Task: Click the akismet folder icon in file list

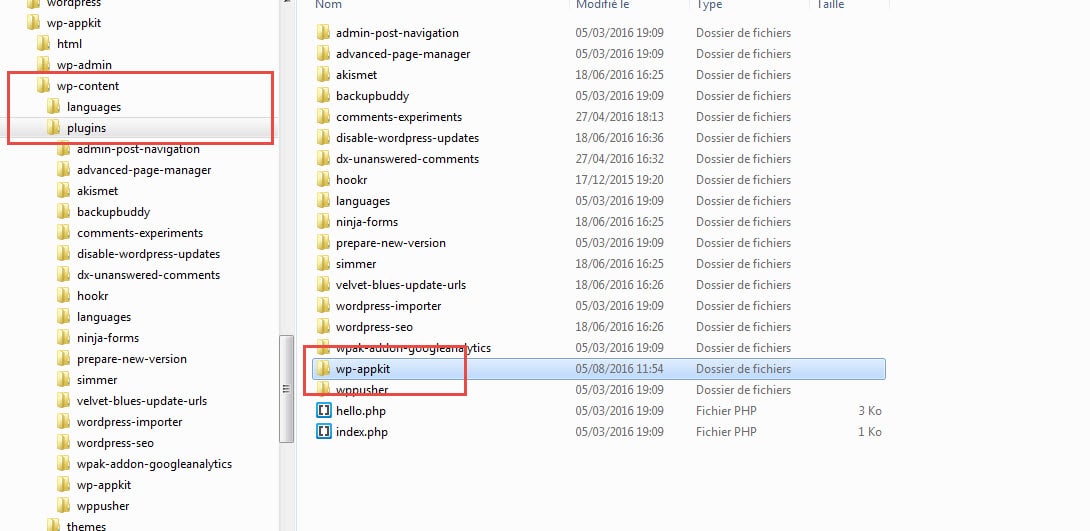Action: pyautogui.click(x=323, y=74)
